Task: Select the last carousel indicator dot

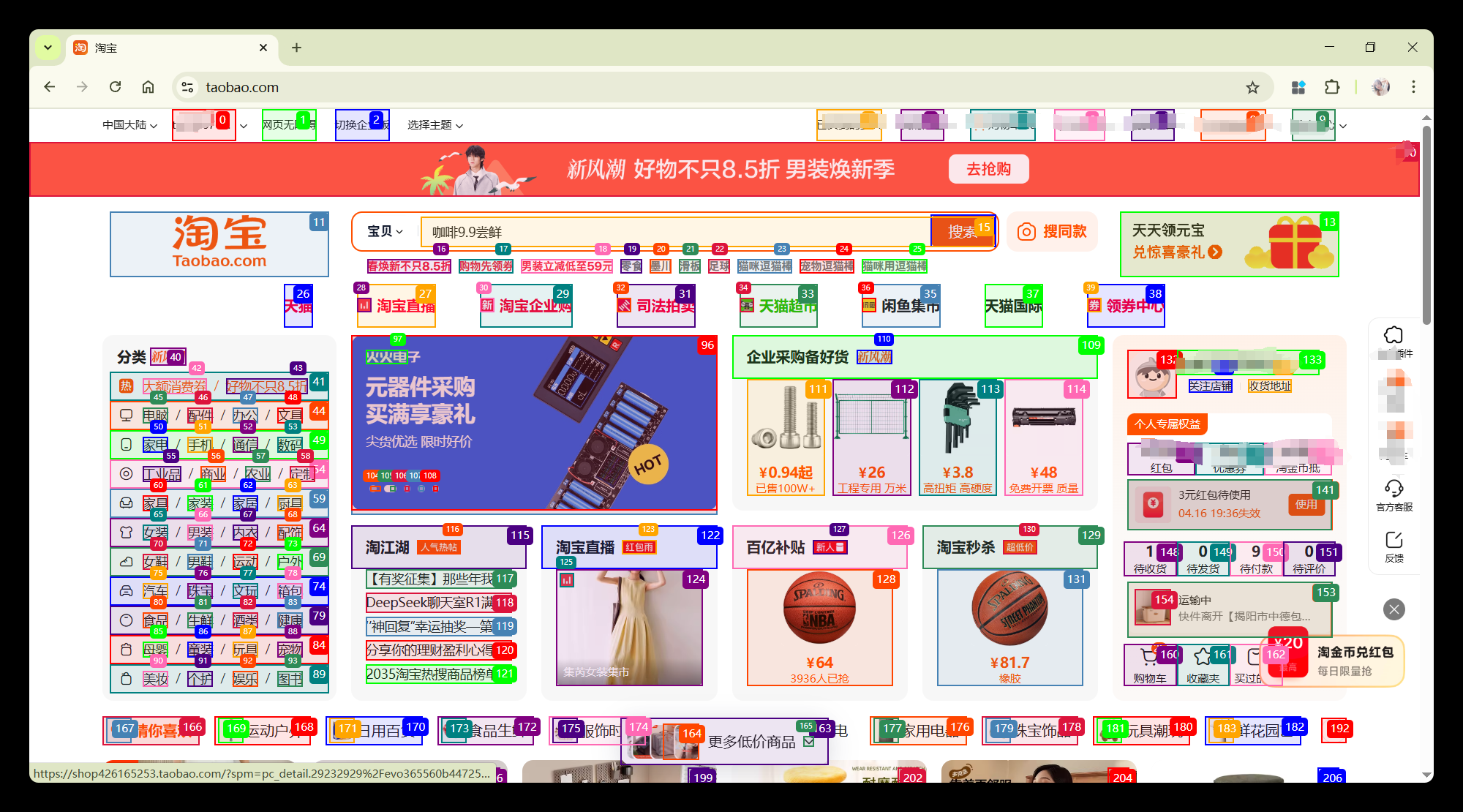Action: (435, 488)
